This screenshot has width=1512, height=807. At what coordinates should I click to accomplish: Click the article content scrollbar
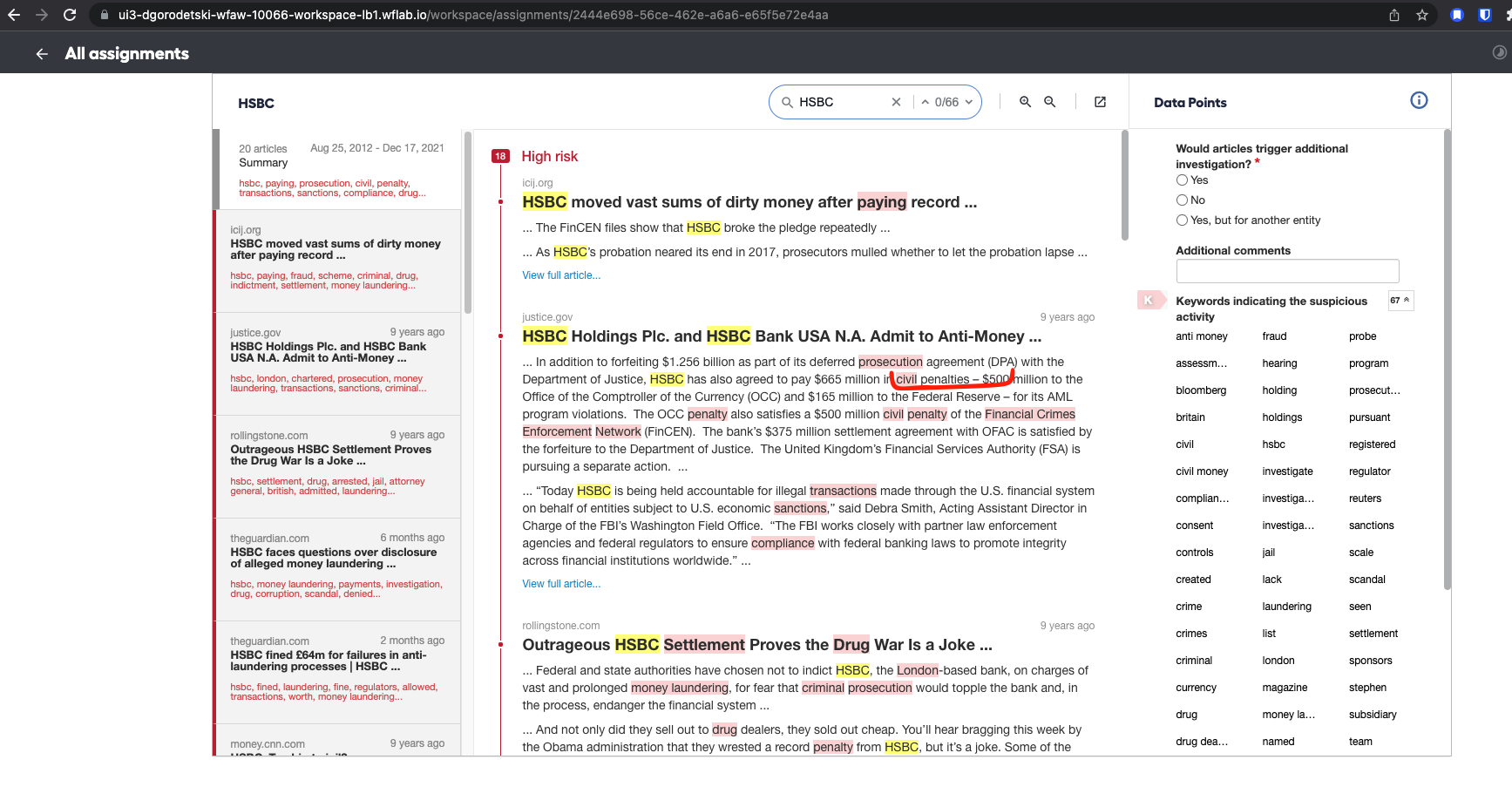tap(1124, 185)
